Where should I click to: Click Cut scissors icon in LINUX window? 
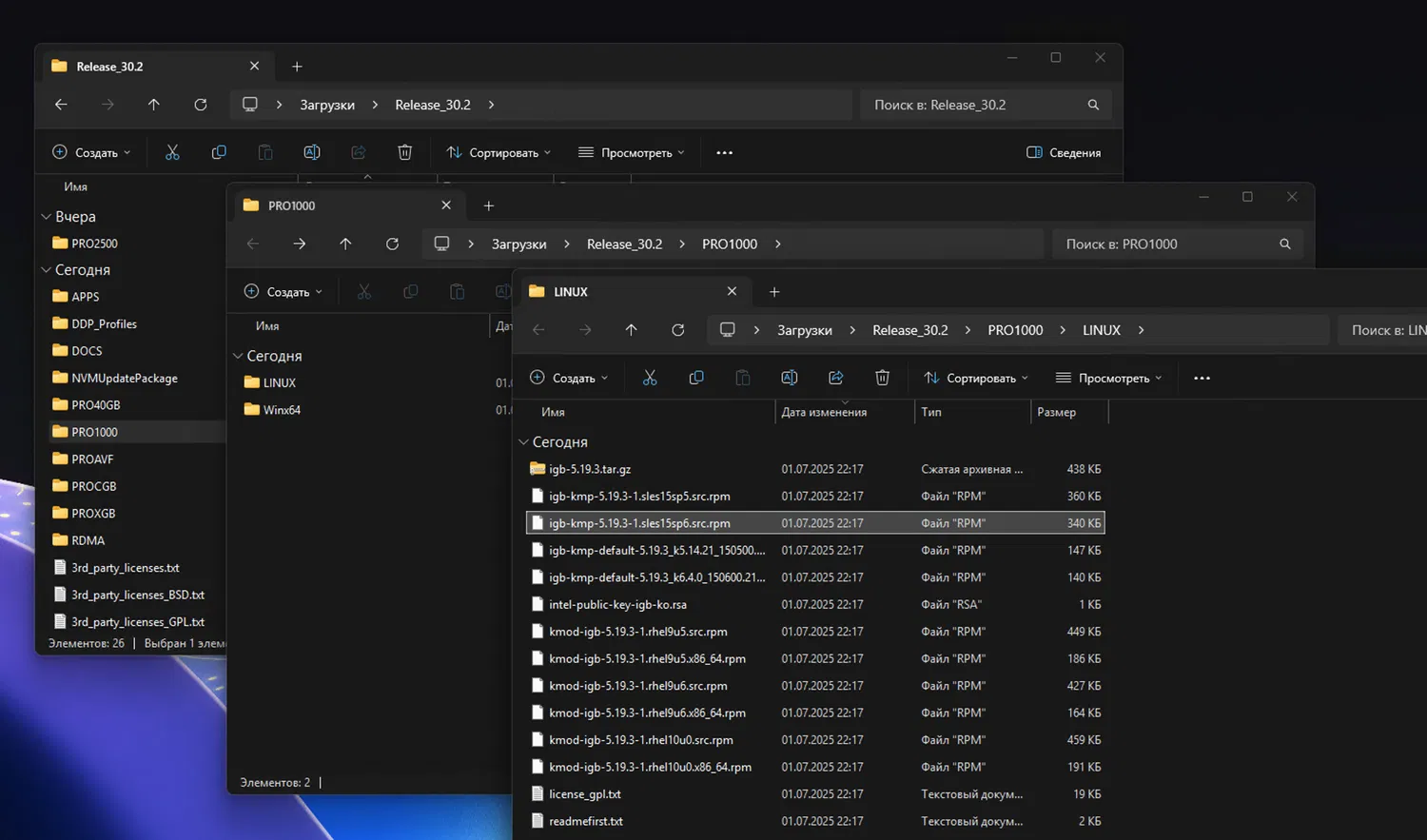pos(650,378)
